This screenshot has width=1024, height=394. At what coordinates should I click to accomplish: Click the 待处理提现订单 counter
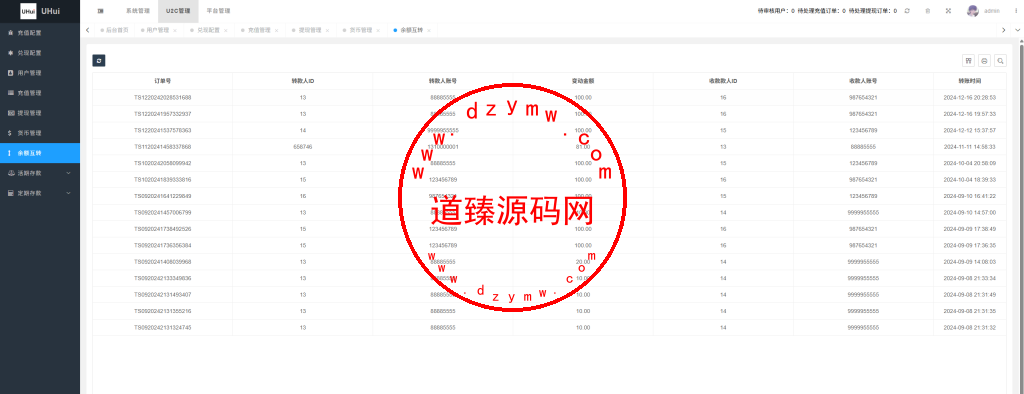(872, 11)
